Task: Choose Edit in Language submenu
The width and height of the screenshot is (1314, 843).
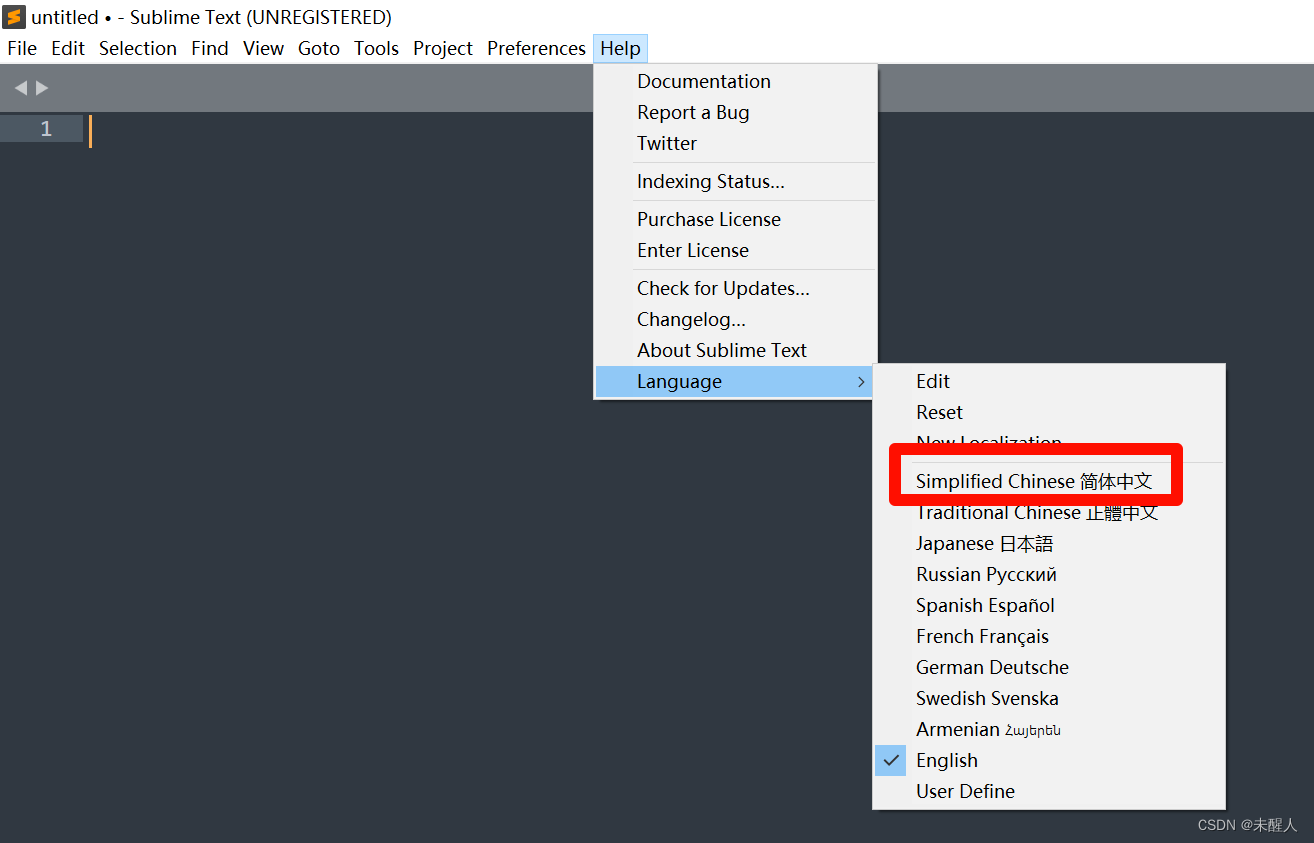Action: (x=1049, y=381)
